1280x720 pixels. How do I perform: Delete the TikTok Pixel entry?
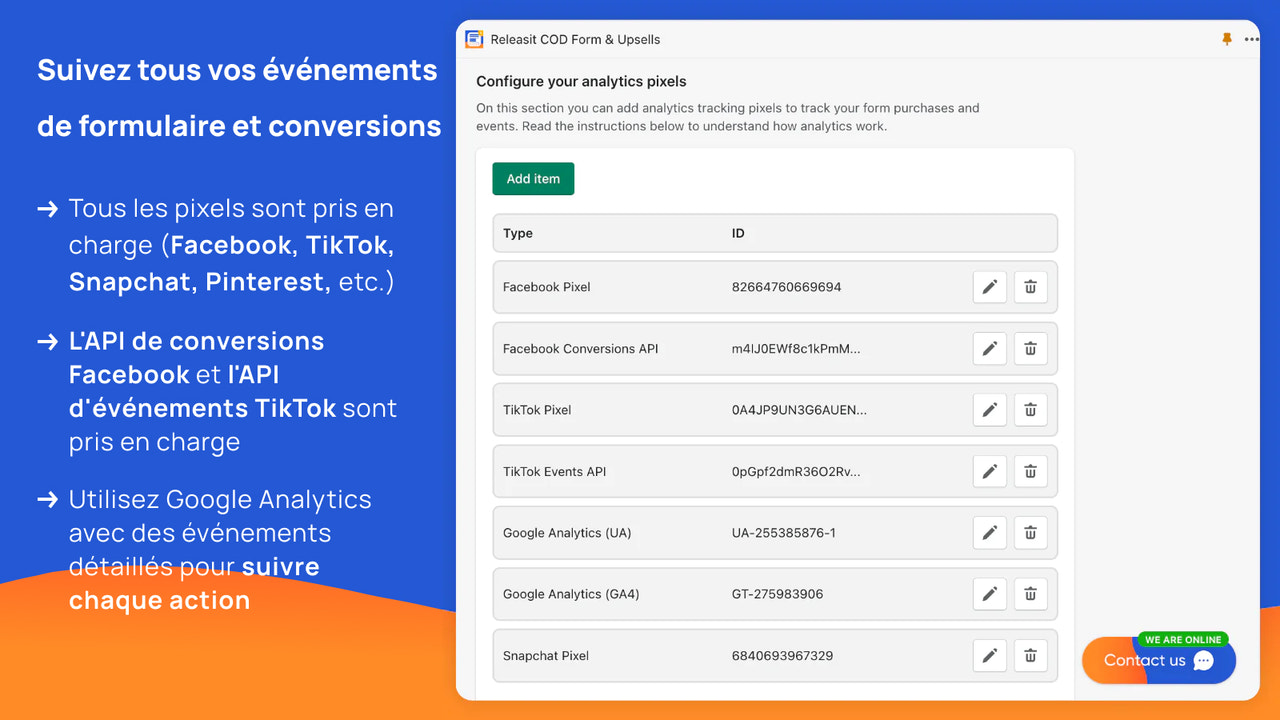[x=1030, y=410]
